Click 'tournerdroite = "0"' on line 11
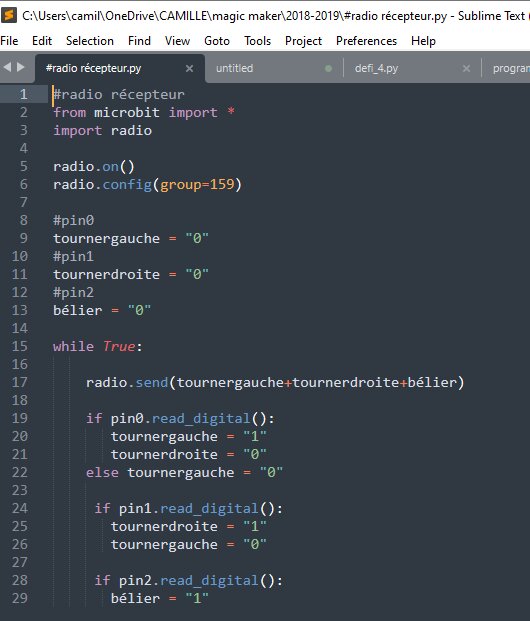 tap(131, 274)
